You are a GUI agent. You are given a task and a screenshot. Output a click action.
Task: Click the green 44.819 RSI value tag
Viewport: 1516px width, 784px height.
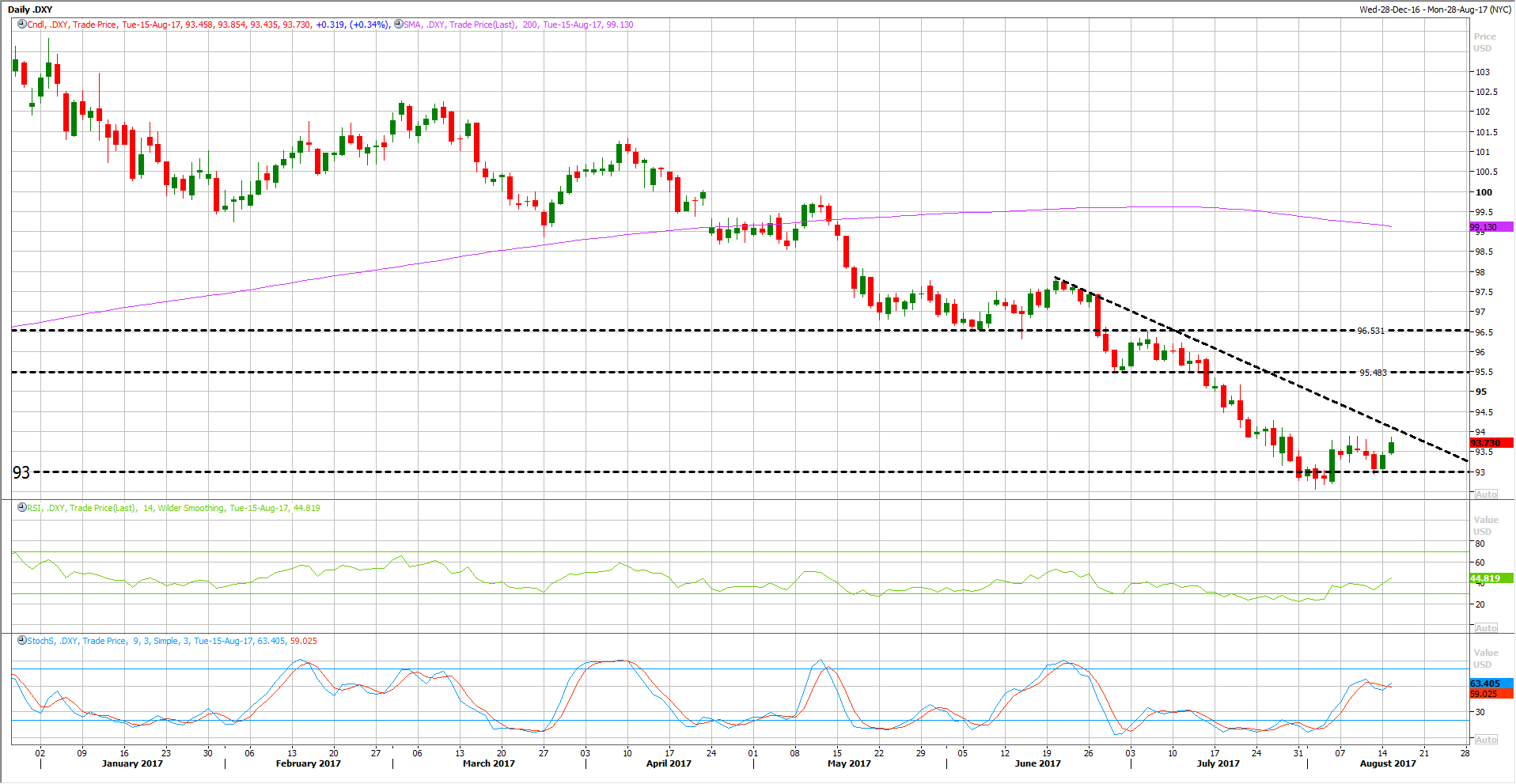click(1491, 578)
